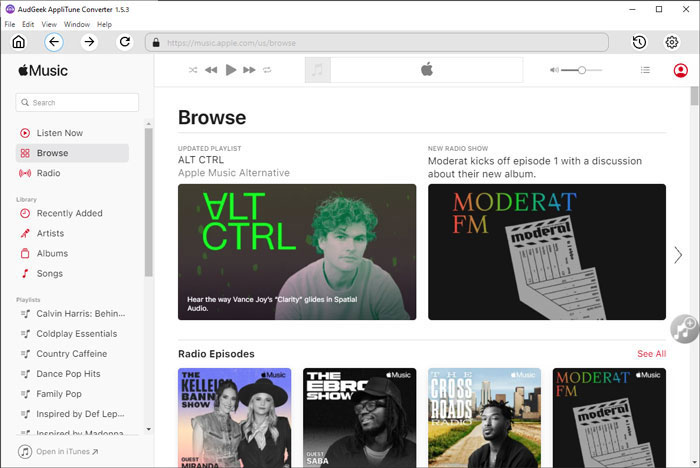Click the ALT CTRL title link
The image size is (700, 468).
coord(201,160)
